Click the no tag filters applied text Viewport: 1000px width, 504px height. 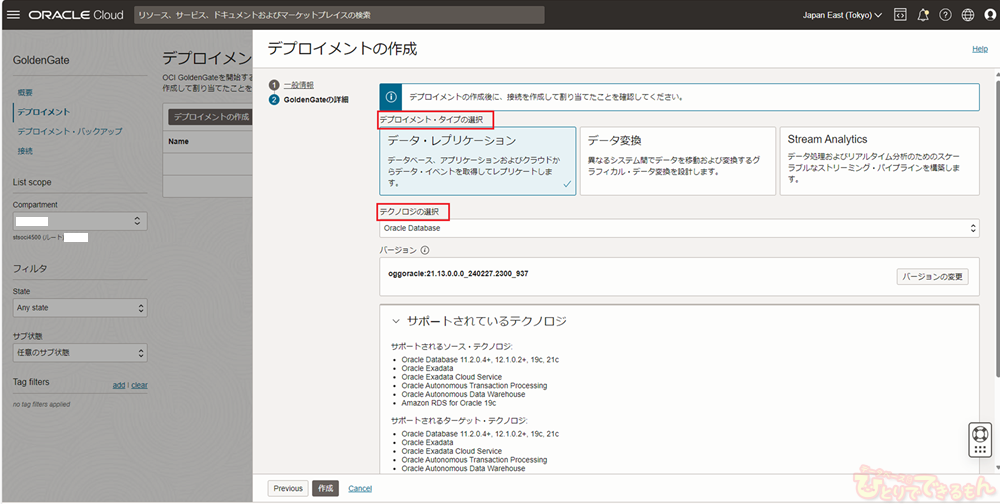(41, 404)
